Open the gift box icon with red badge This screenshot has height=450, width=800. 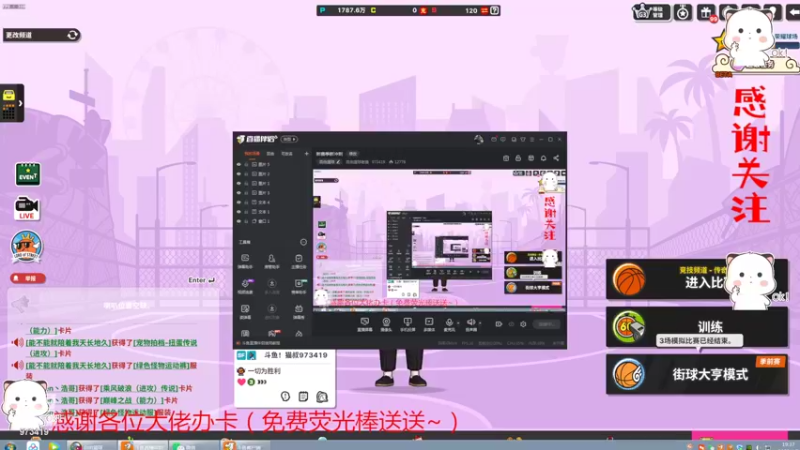pyautogui.click(x=707, y=13)
